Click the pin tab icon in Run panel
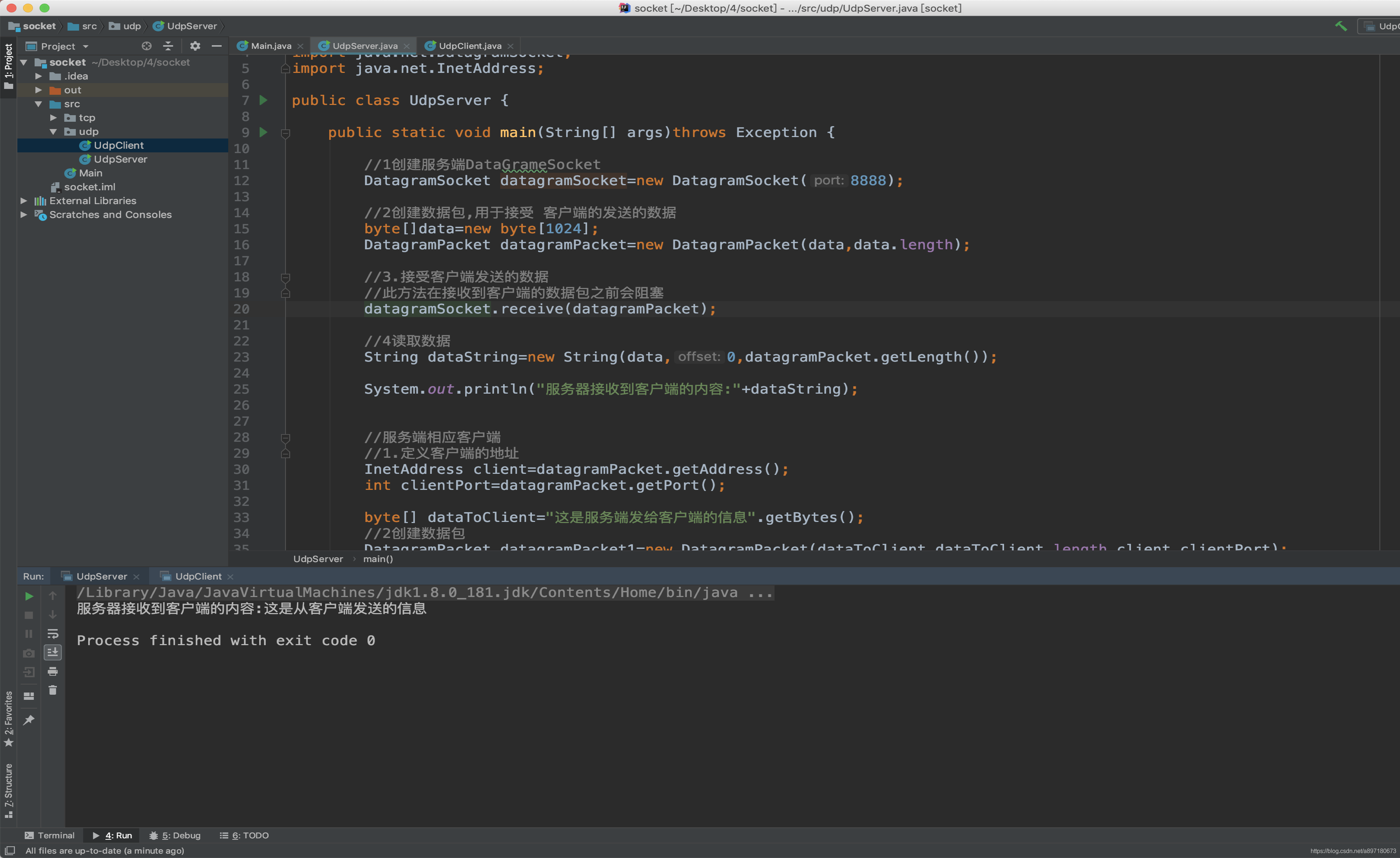 tap(29, 721)
